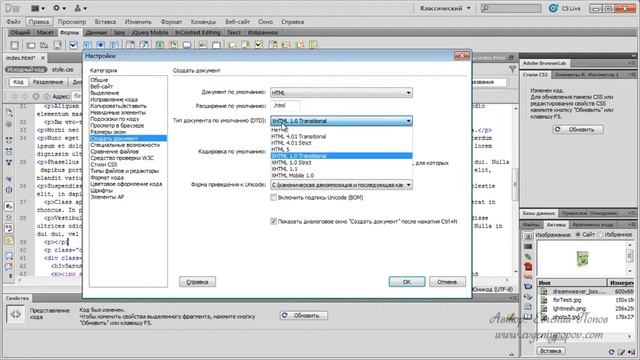Click the CS Live icon
The image size is (640, 360).
[x=553, y=8]
